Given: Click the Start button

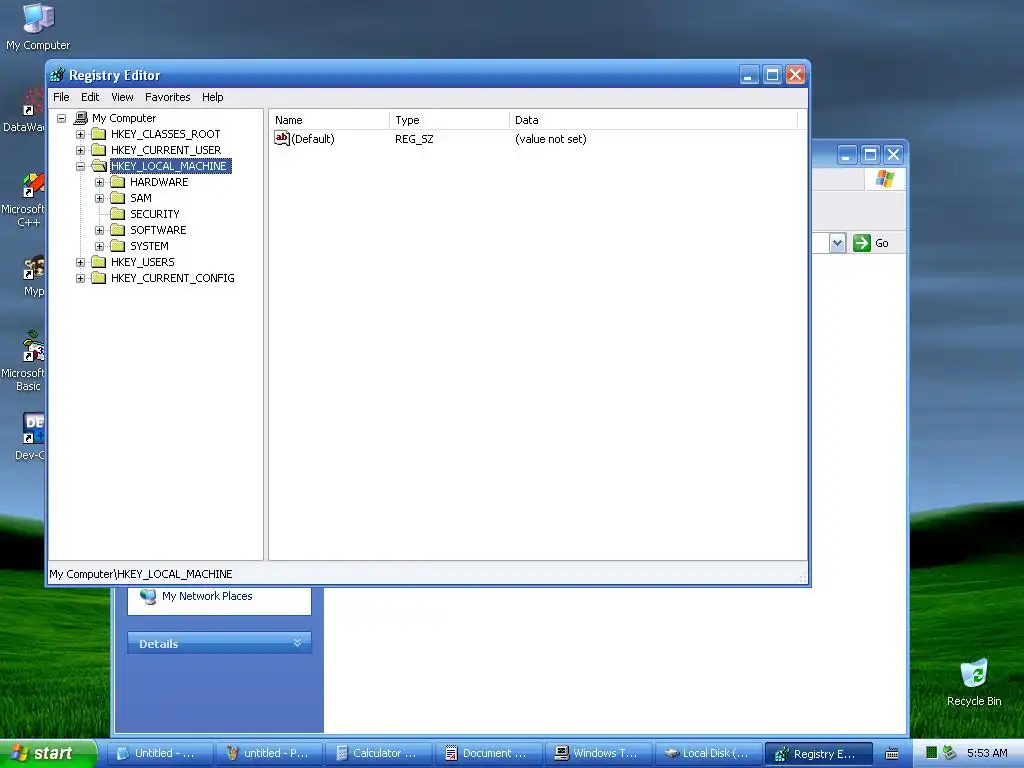Looking at the screenshot, I should pos(48,754).
